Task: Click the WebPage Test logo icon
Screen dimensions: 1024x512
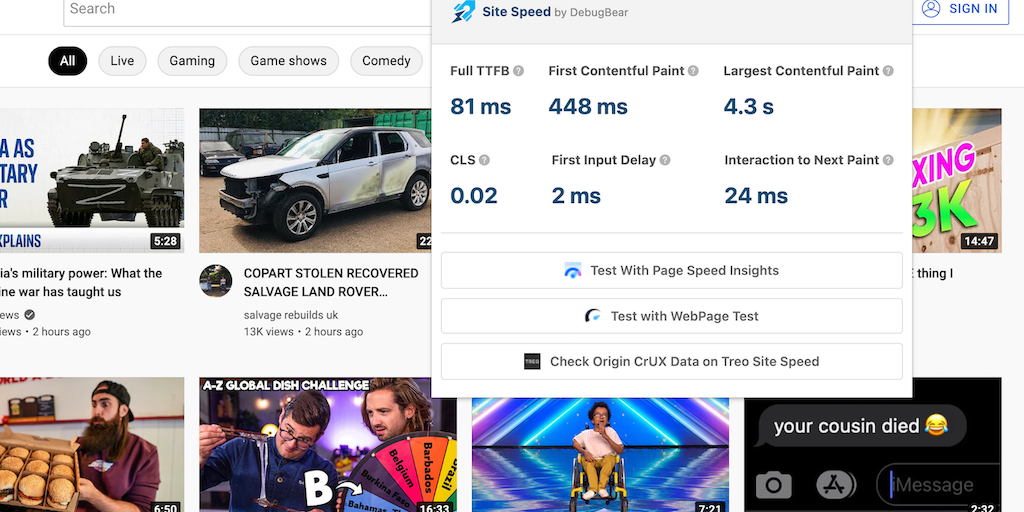Action: coord(593,316)
